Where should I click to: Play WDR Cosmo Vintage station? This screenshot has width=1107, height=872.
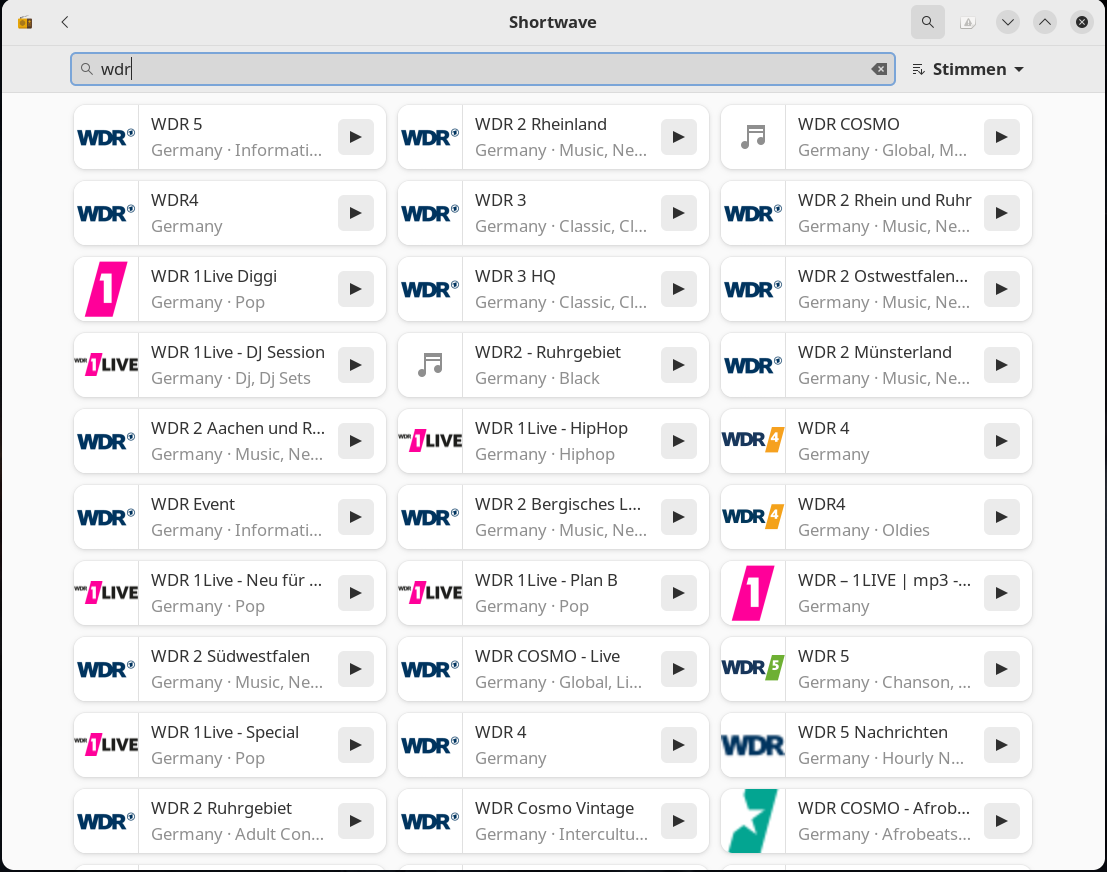(679, 821)
